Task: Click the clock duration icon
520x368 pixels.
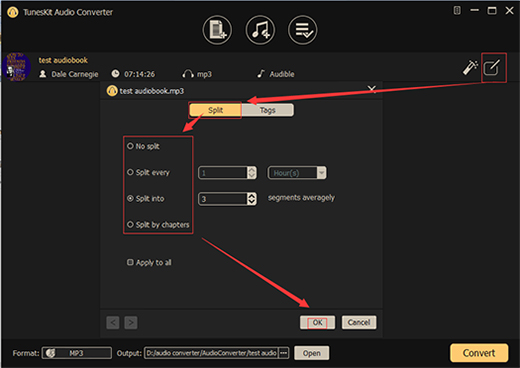Action: tap(115, 73)
